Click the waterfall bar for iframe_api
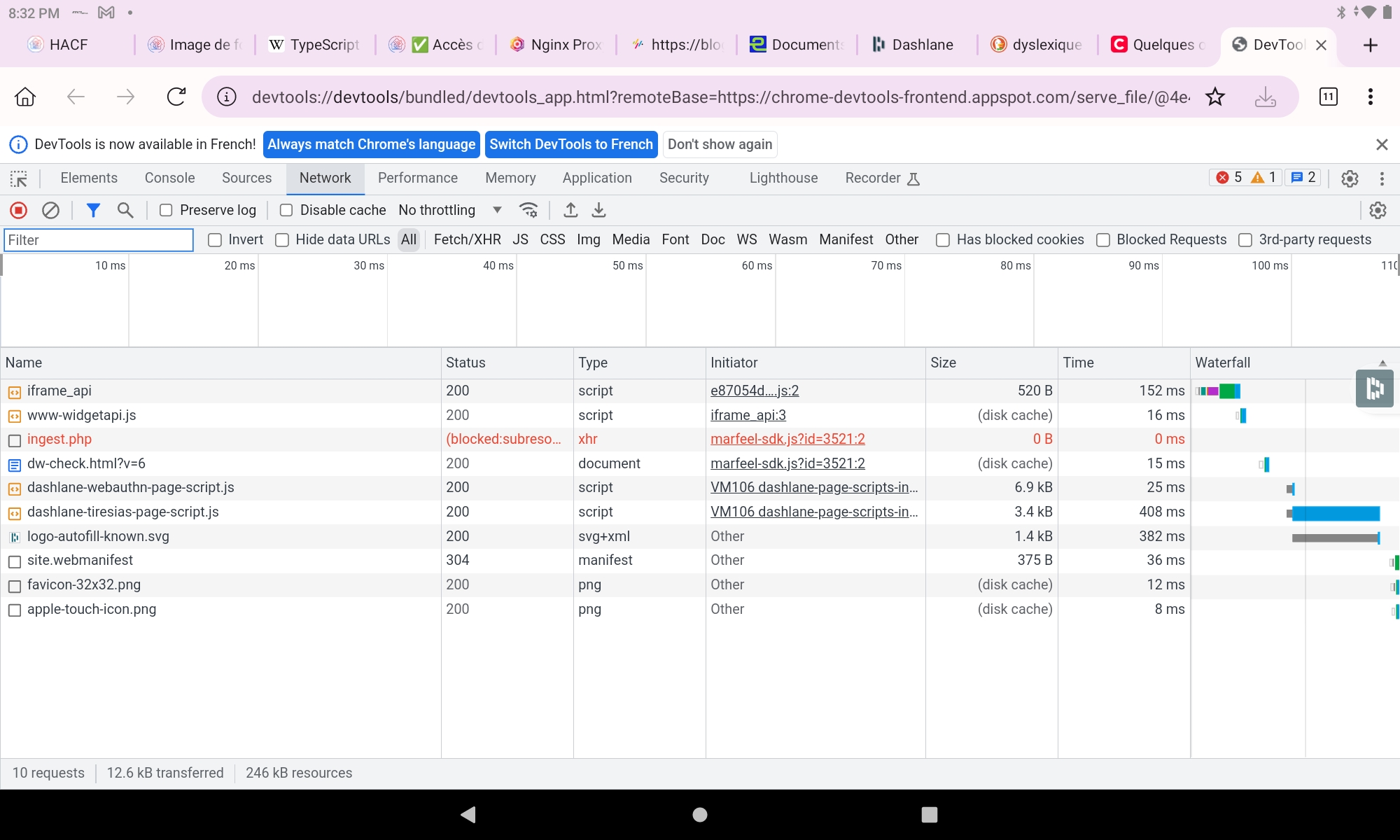 [1219, 391]
